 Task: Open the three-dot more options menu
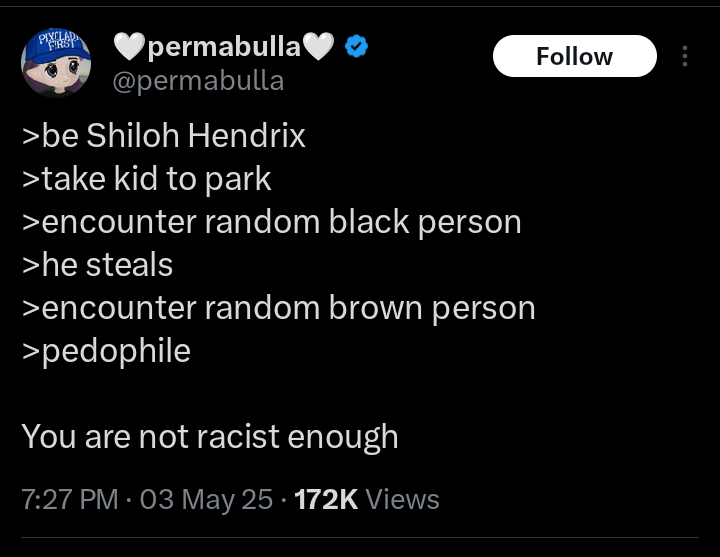click(x=685, y=57)
